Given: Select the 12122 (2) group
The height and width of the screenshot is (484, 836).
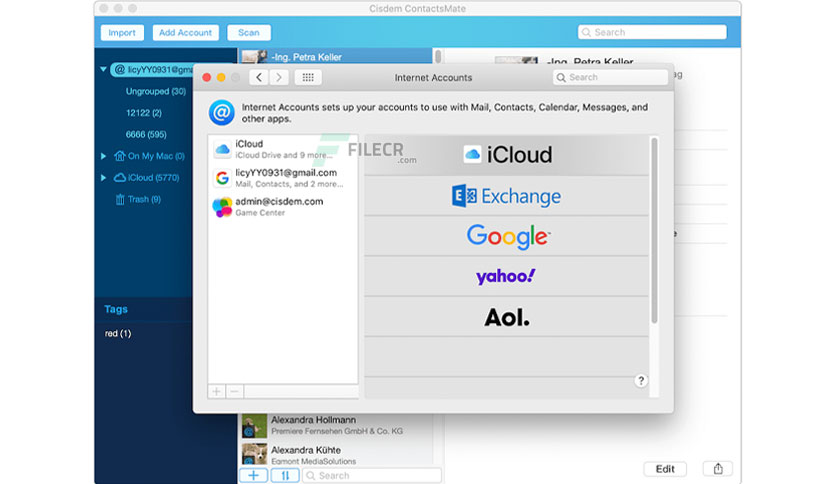Looking at the screenshot, I should (144, 113).
